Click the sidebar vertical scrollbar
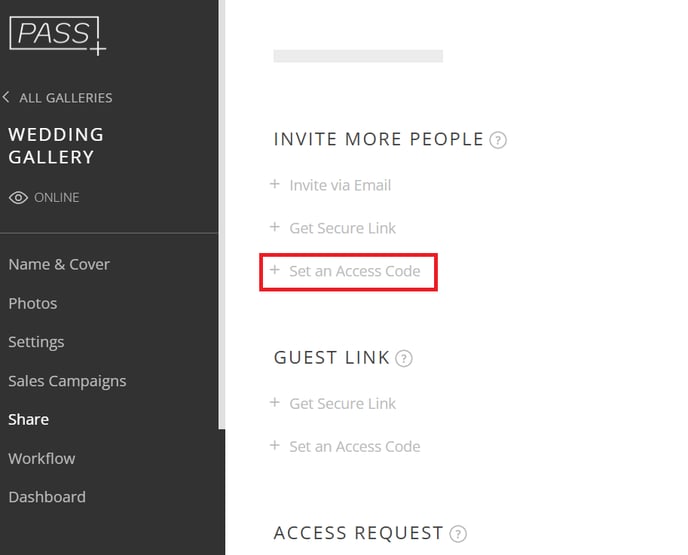The height and width of the screenshot is (555, 688). pos(222,214)
